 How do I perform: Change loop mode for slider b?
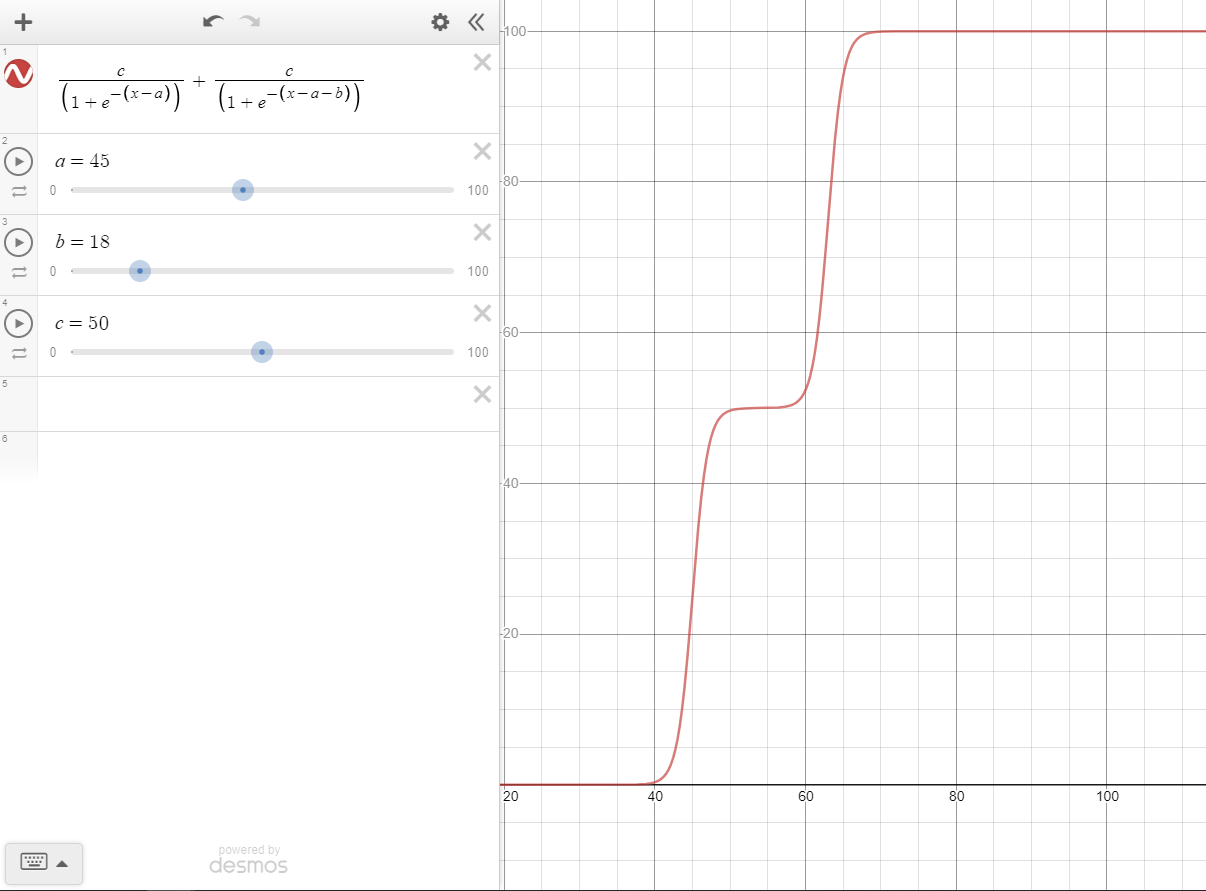pyautogui.click(x=19, y=272)
